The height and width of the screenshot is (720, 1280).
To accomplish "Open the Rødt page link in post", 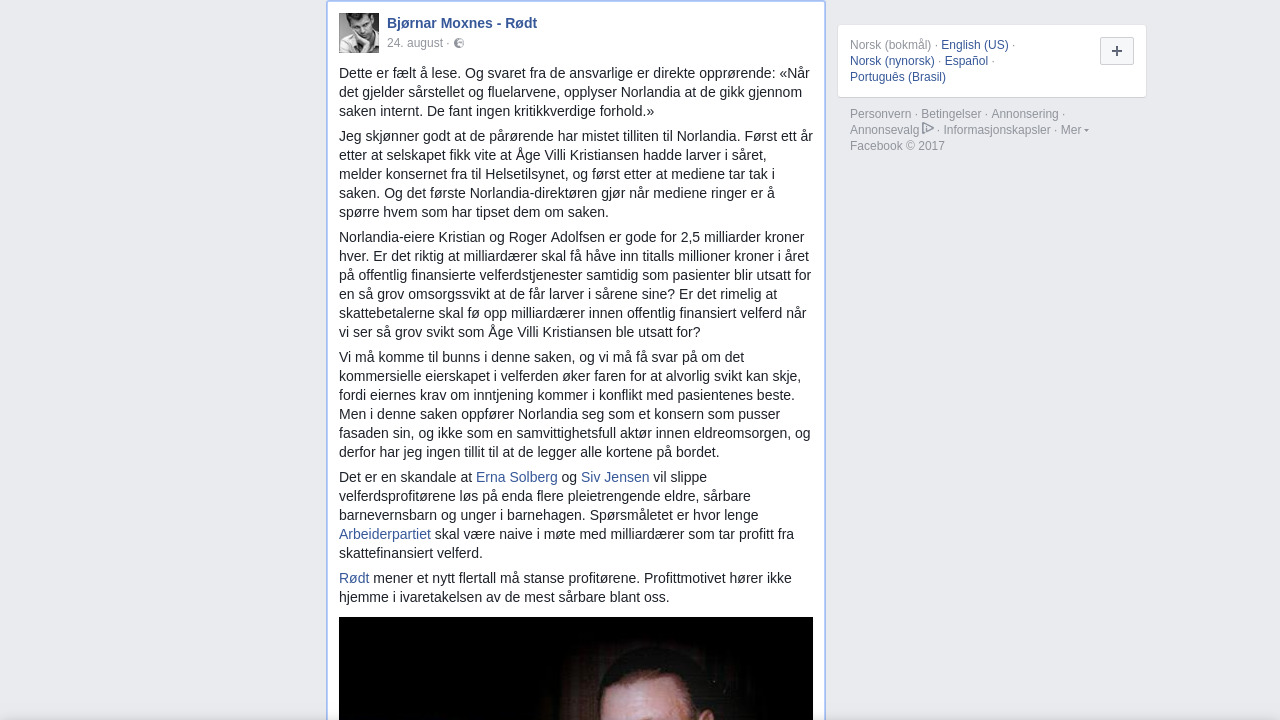I will pos(354,578).
